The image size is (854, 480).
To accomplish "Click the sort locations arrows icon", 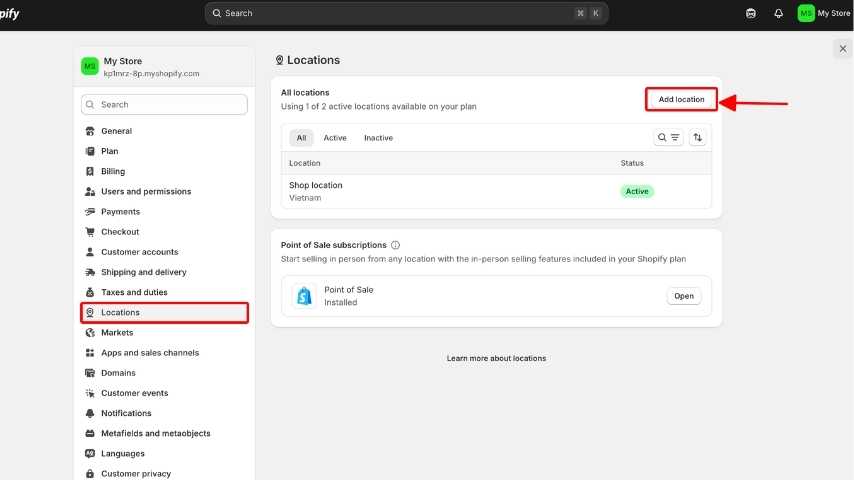I will coord(698,137).
